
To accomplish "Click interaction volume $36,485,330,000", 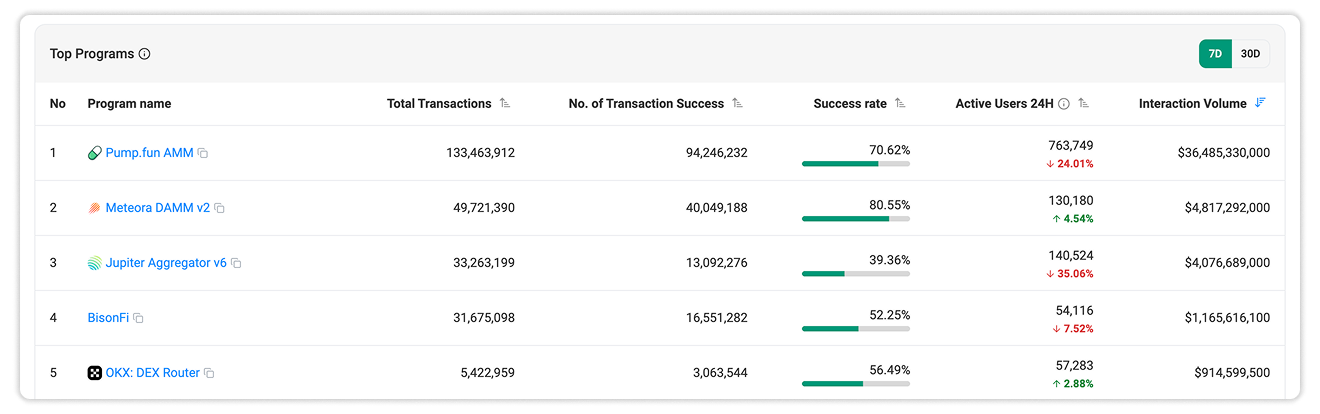I will (x=1224, y=153).
